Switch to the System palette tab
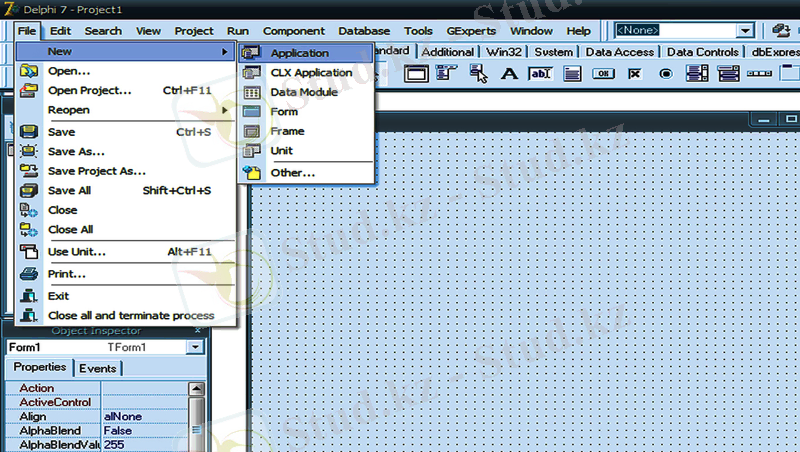Viewport: 800px width, 452px height. [554, 52]
